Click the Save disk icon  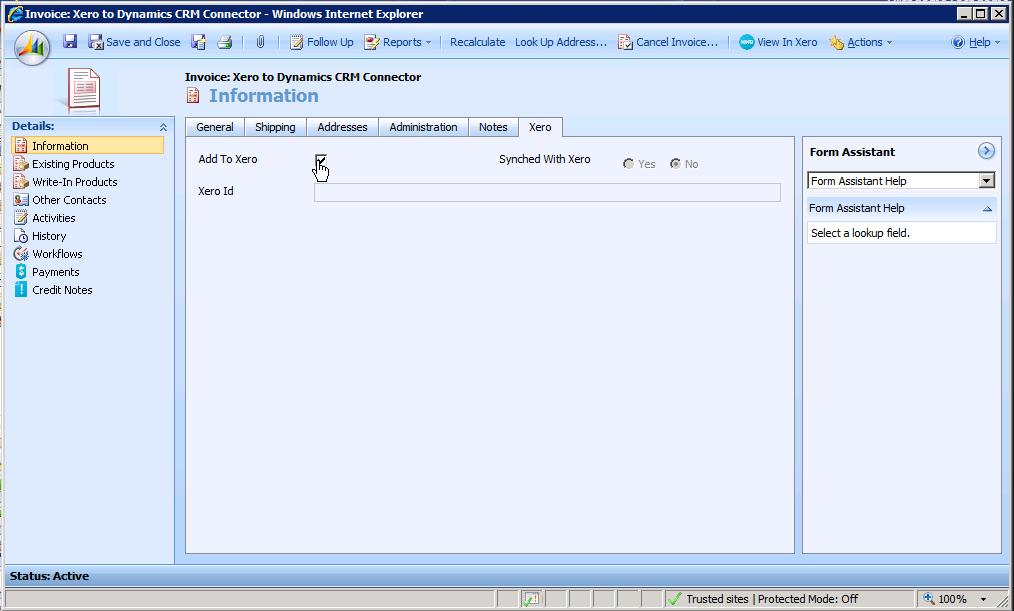coord(70,42)
